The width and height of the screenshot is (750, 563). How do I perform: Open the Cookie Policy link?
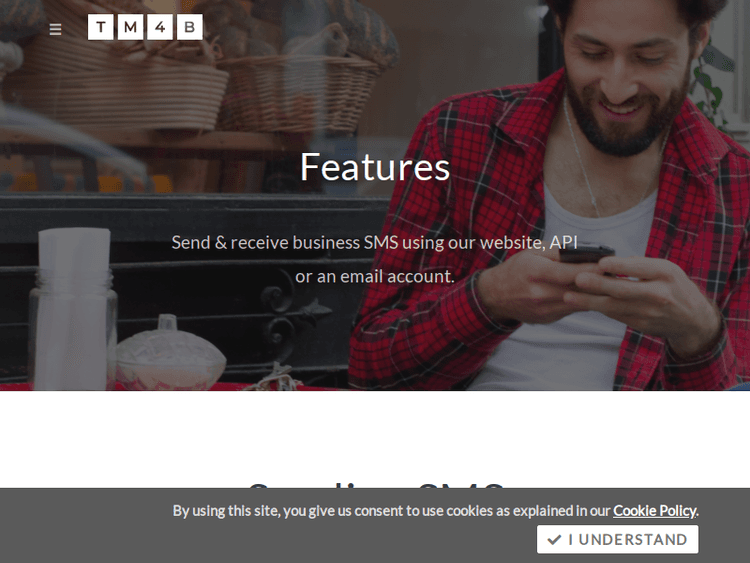[x=654, y=511]
